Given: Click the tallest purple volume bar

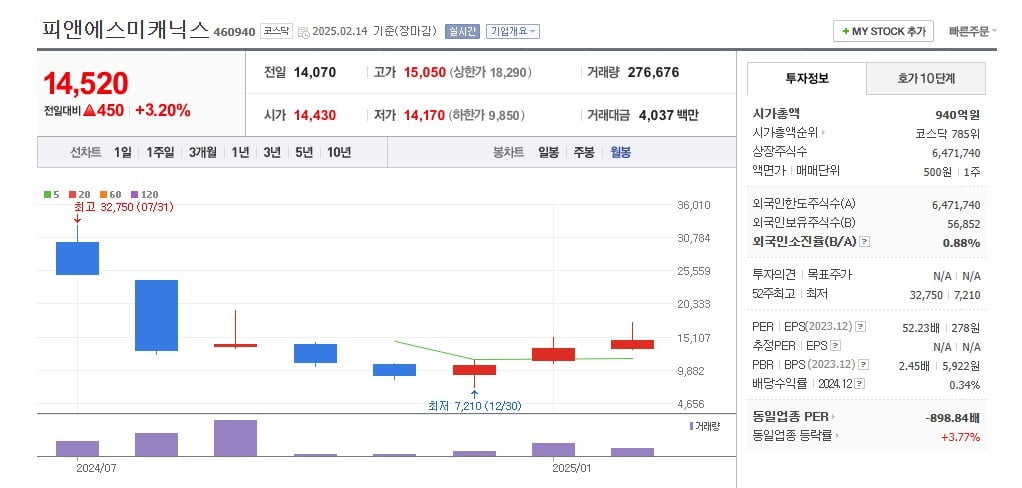Looking at the screenshot, I should pos(235,438).
